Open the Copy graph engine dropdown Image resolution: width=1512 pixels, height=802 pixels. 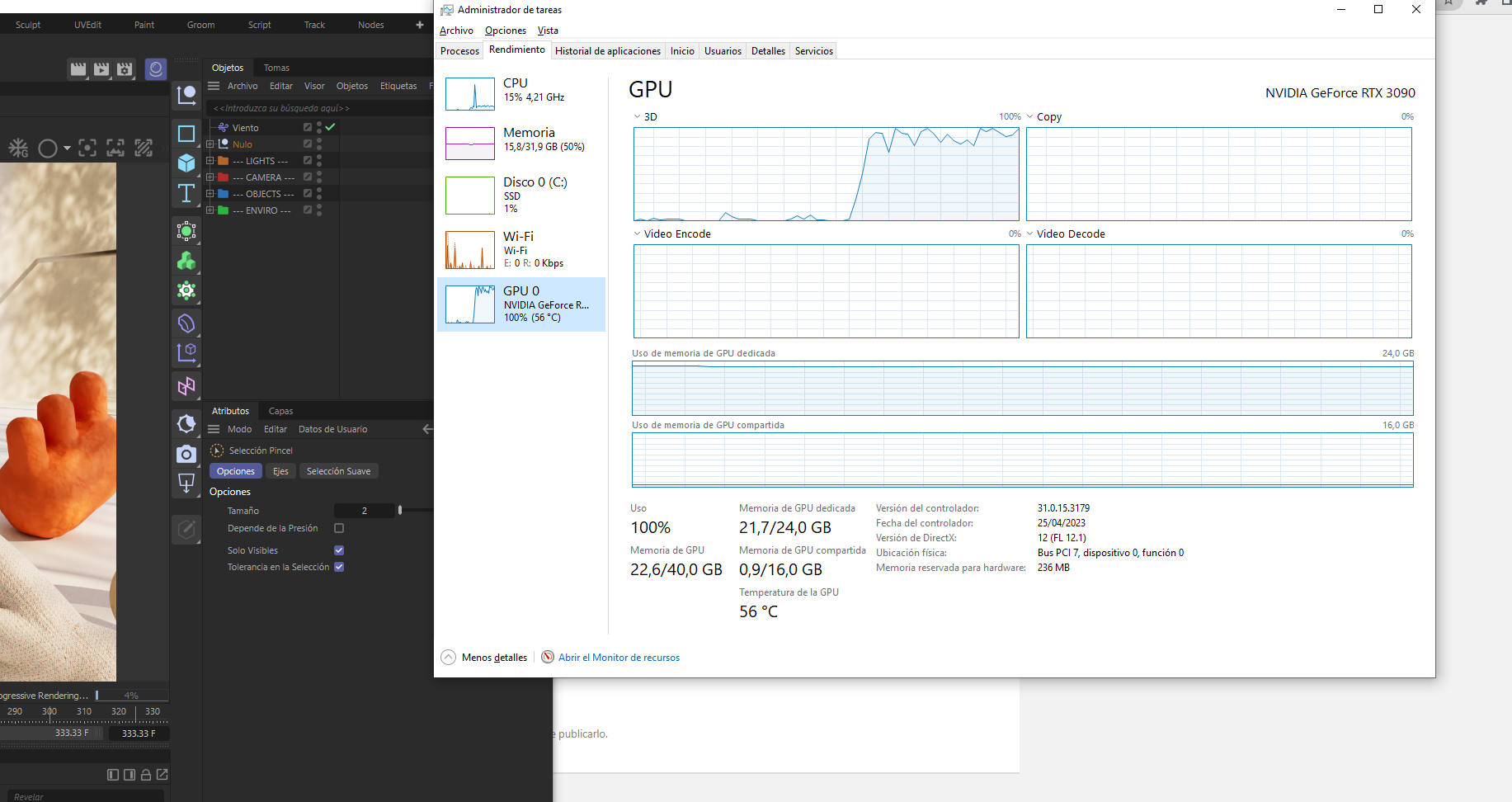(1030, 116)
